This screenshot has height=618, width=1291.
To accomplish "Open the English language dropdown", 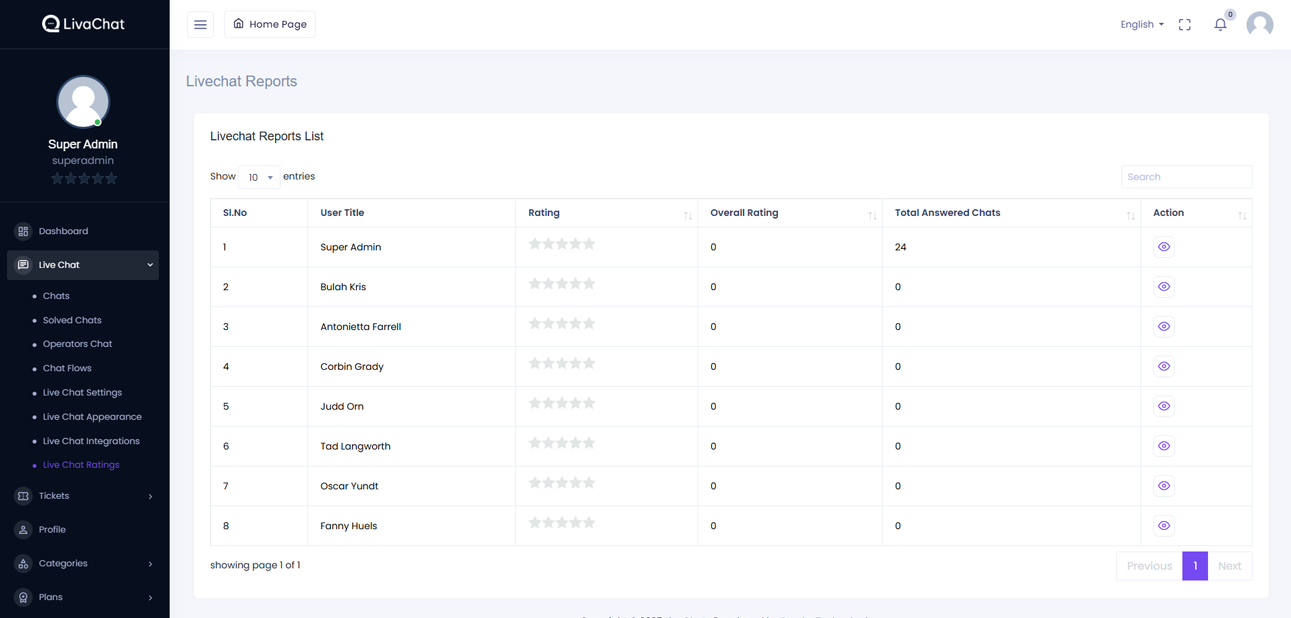I will [1142, 24].
